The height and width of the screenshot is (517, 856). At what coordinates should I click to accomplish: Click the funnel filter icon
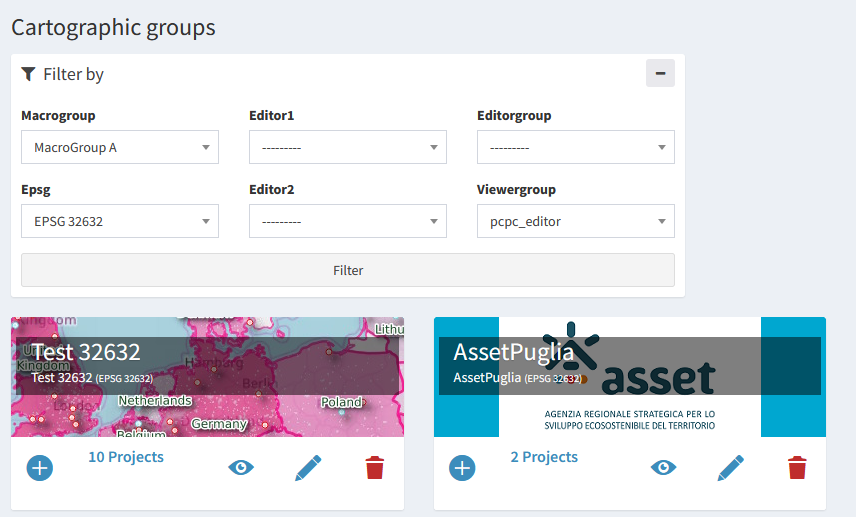click(28, 74)
